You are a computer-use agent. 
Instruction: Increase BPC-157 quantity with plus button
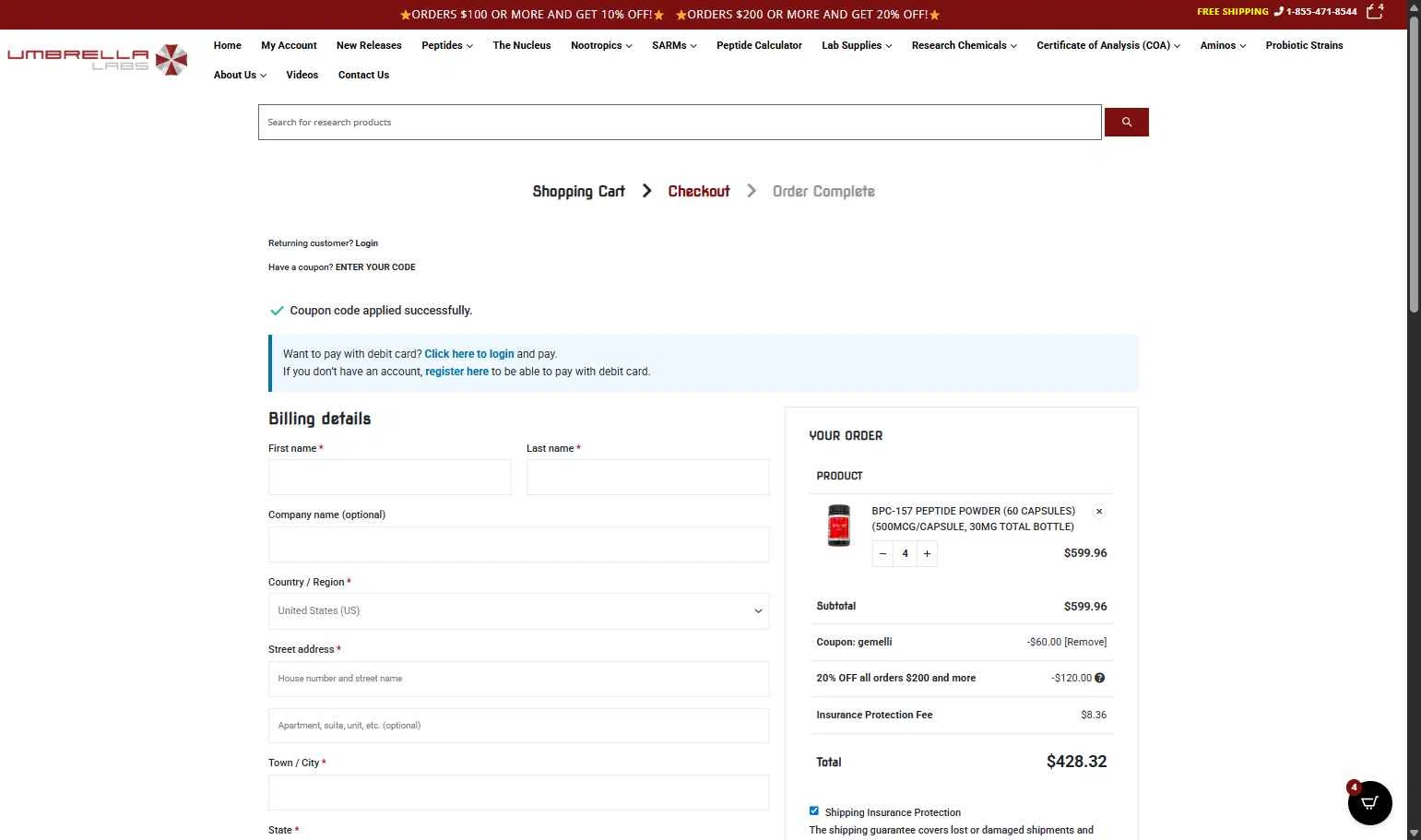coord(927,553)
